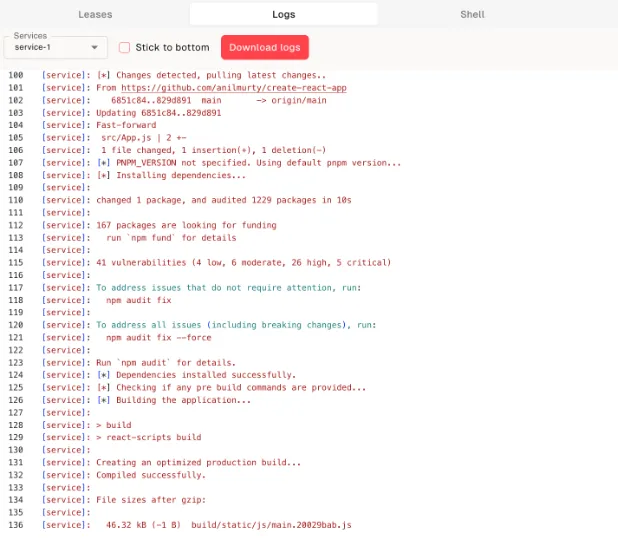This screenshot has height=548, width=618.
Task: Switch to the Shell tab
Action: 471,14
